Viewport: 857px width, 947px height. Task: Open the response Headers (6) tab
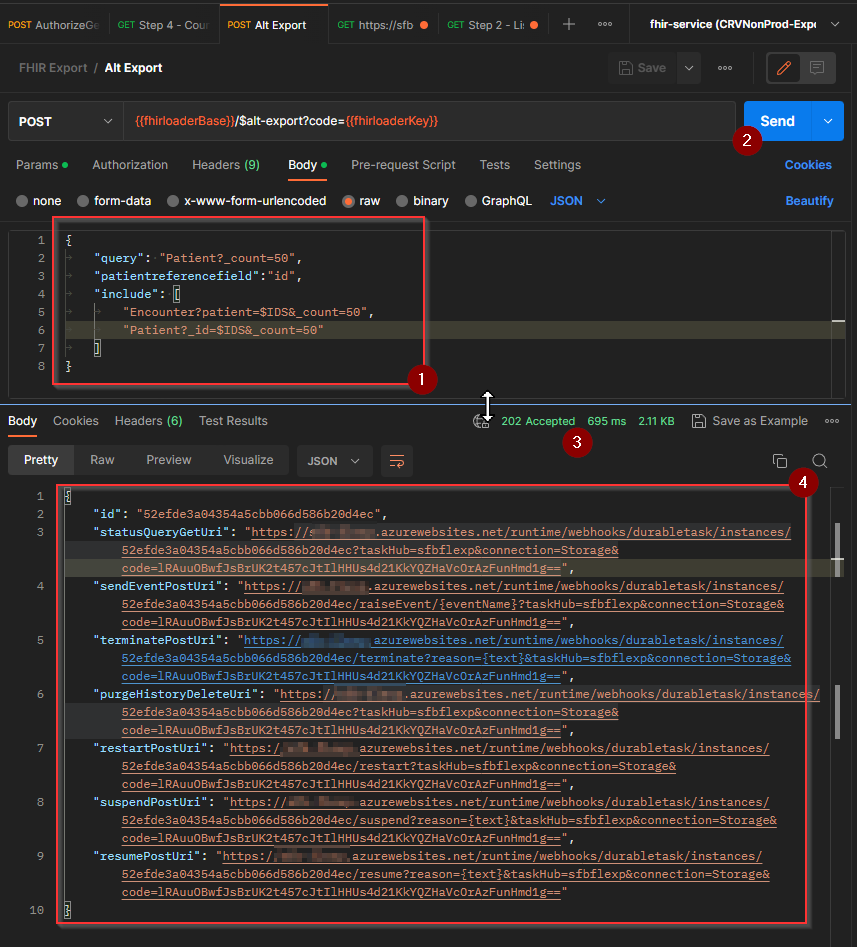pos(149,421)
